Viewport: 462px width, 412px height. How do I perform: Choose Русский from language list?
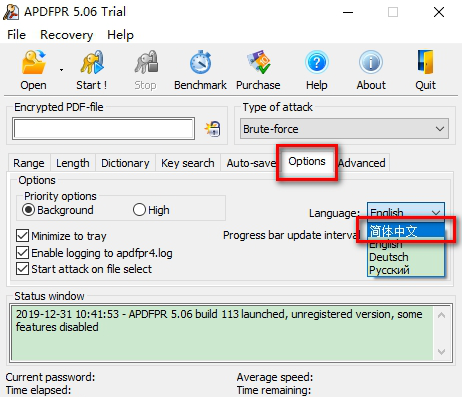tap(406, 270)
